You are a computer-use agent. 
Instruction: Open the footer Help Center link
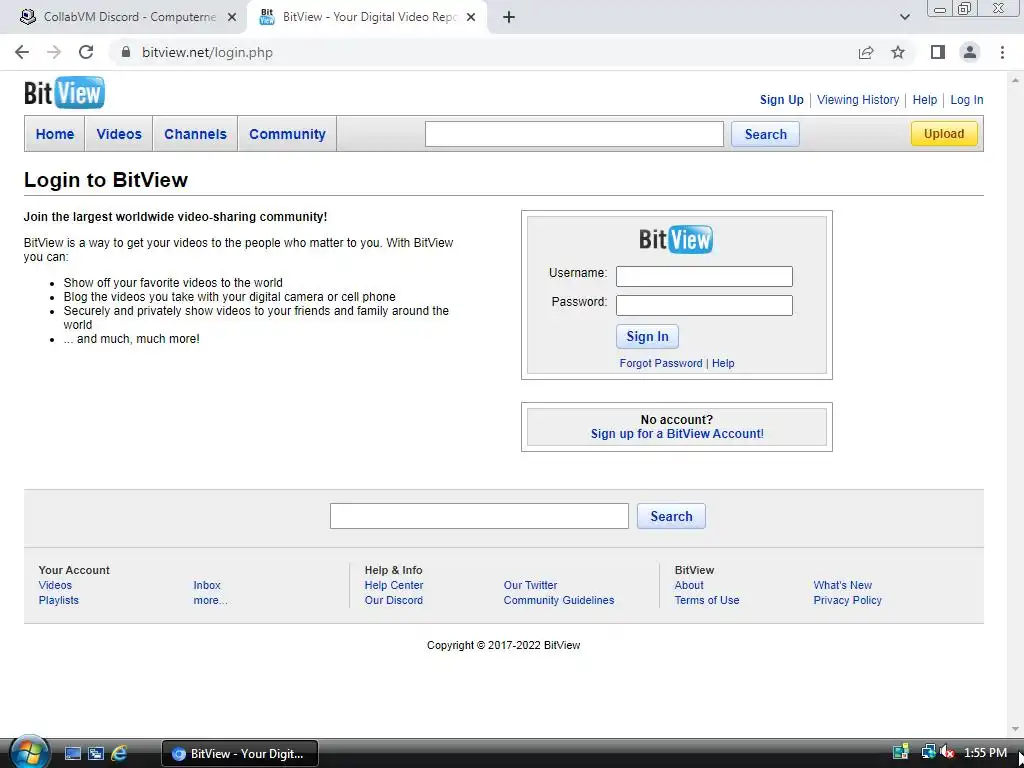(x=394, y=585)
